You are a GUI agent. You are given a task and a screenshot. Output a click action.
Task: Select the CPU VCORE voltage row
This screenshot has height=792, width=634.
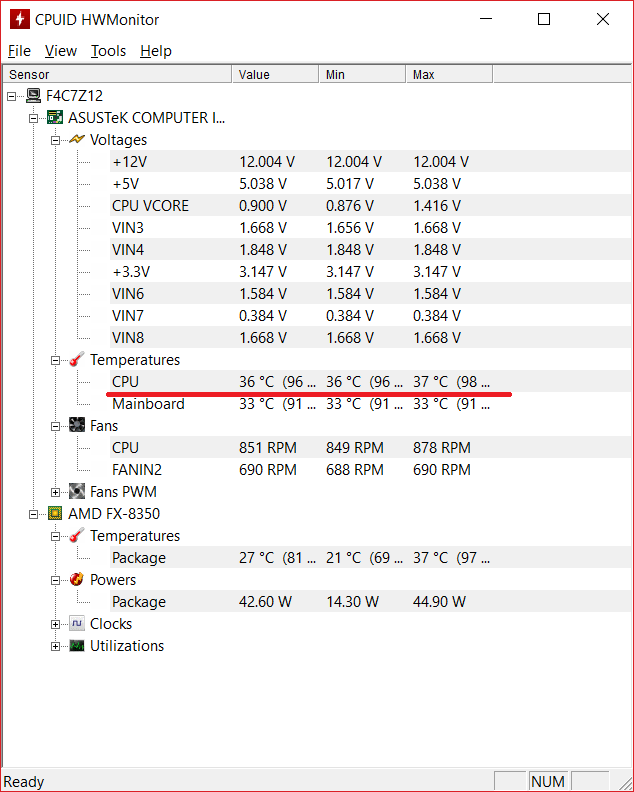(x=150, y=206)
